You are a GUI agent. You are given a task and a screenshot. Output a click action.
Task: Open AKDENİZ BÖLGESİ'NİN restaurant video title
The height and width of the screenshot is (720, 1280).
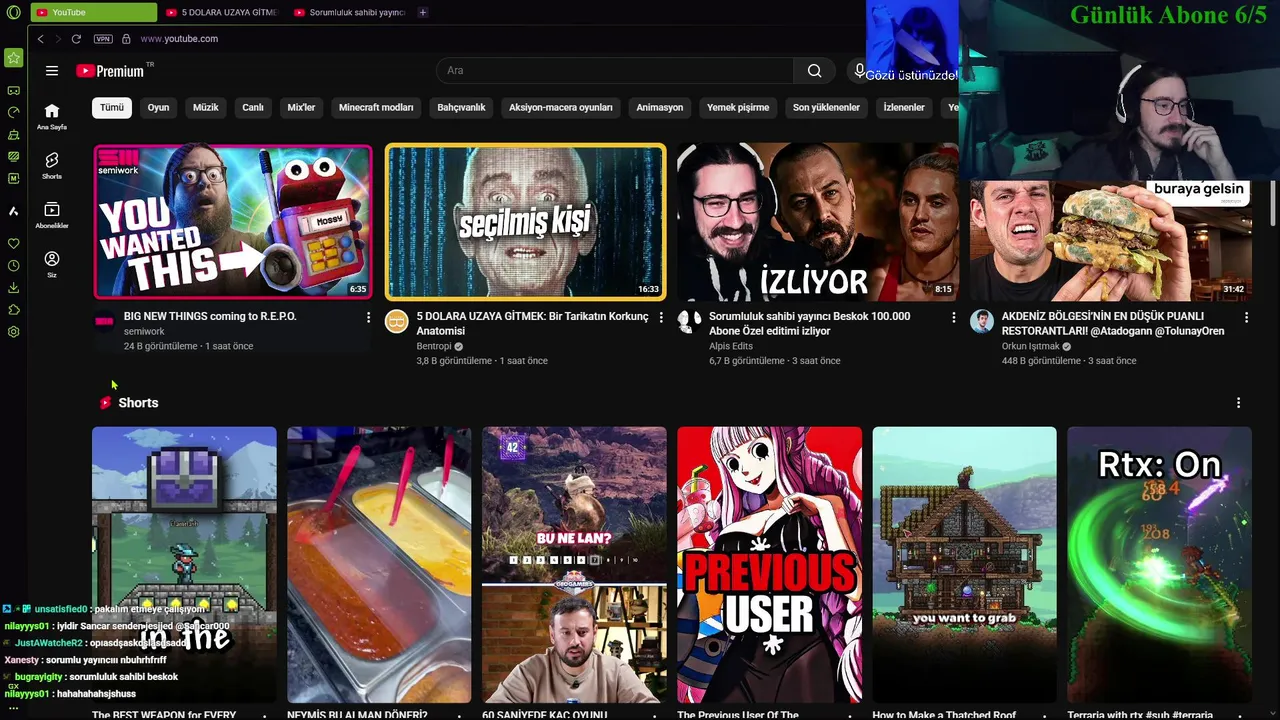click(1113, 323)
